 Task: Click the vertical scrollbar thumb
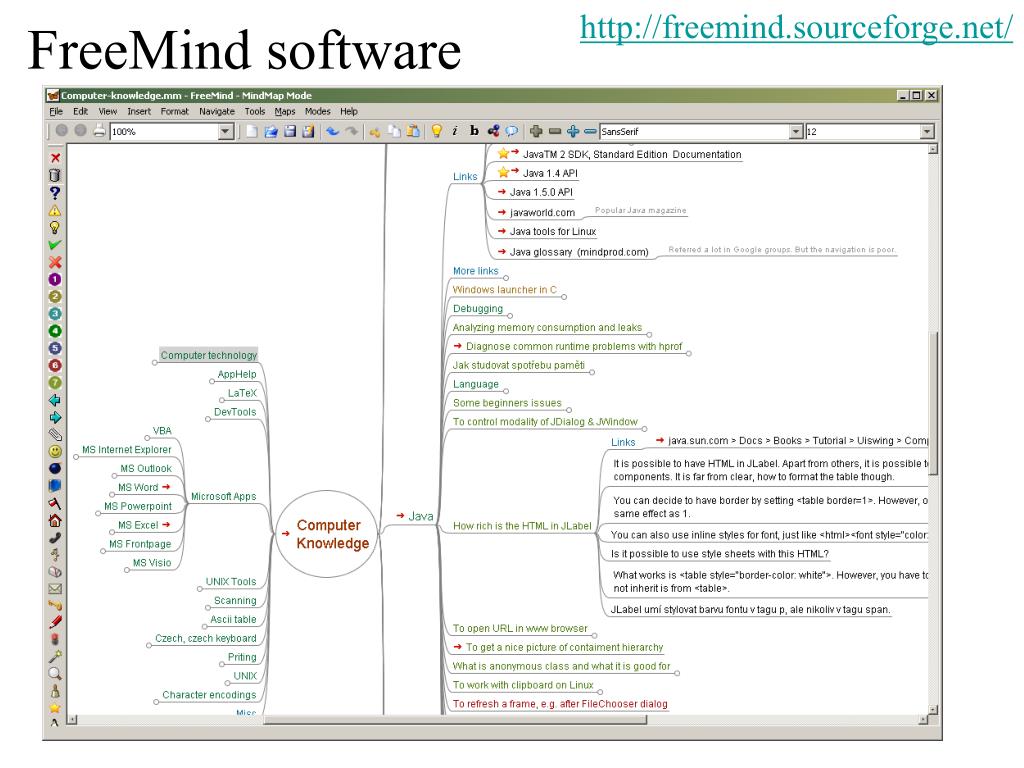click(x=933, y=403)
